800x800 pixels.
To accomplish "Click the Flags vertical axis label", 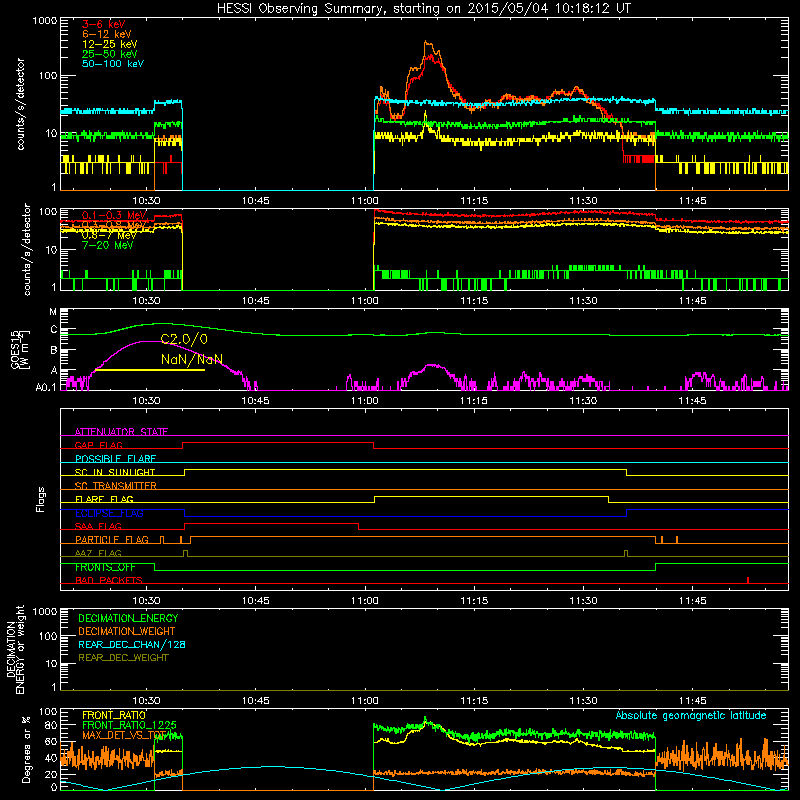I will 41,499.
